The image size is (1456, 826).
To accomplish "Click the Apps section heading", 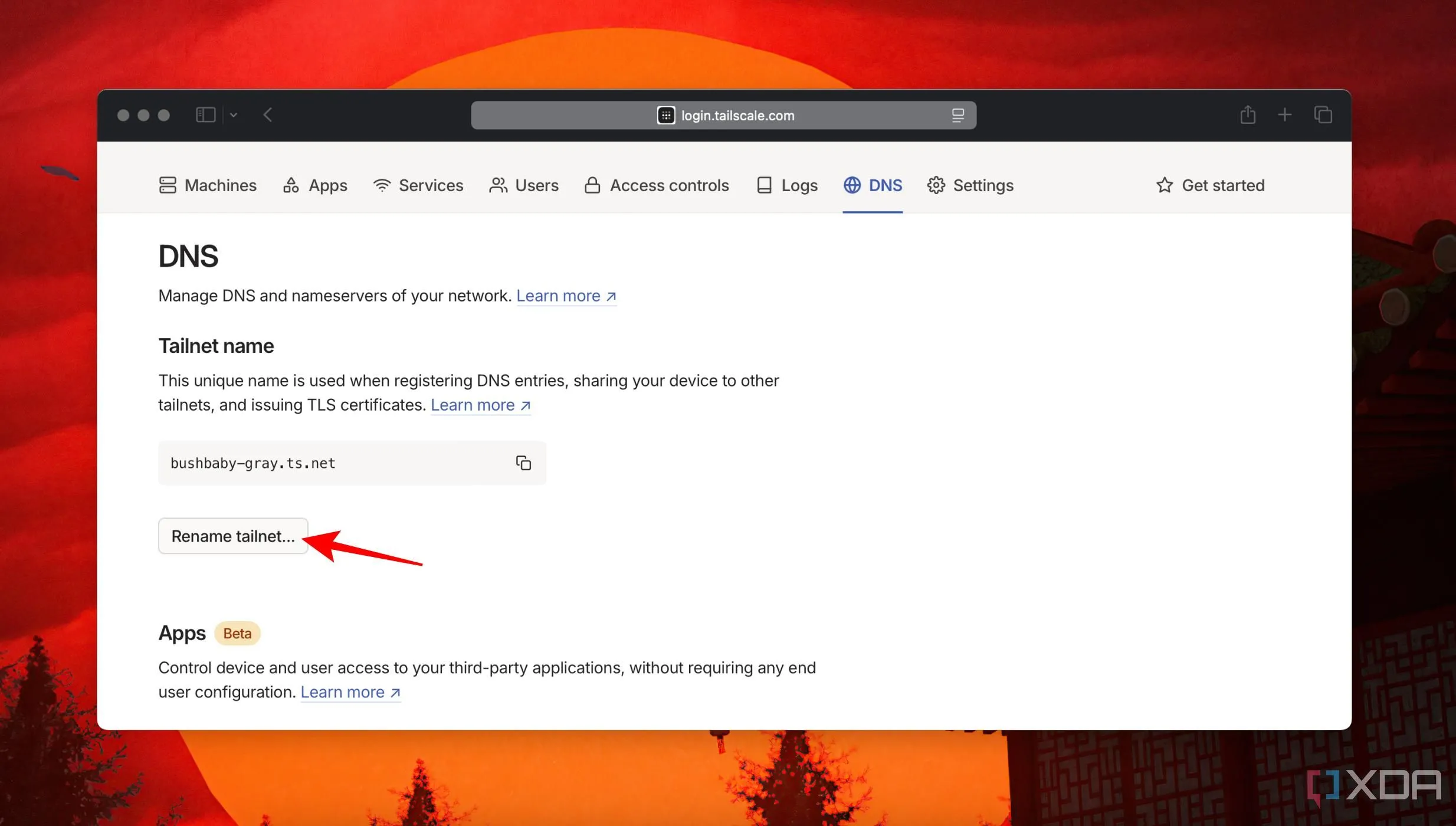I will [x=182, y=633].
